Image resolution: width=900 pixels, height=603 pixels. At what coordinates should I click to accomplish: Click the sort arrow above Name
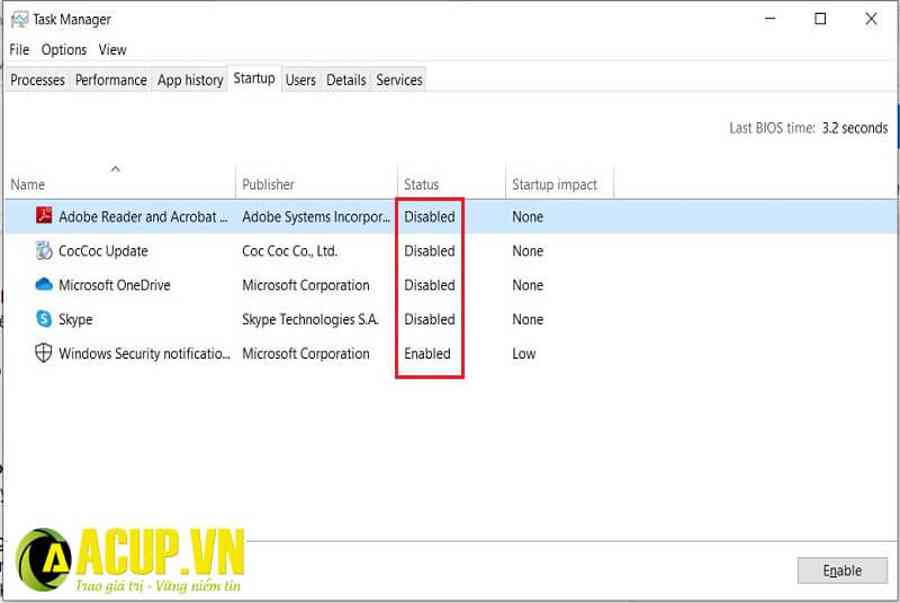tap(115, 169)
